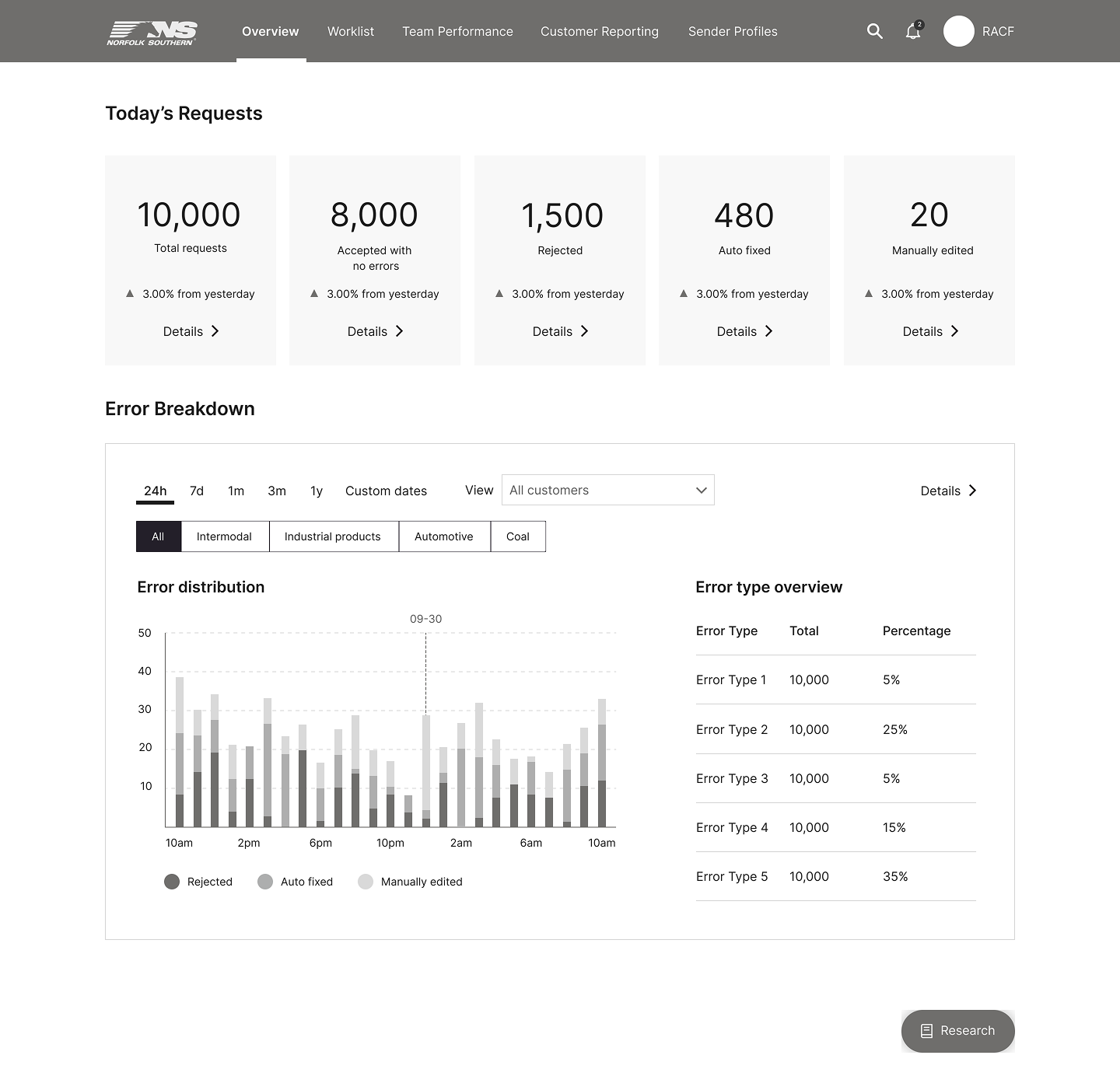The height and width of the screenshot is (1076, 1120).
Task: Select the All category filter
Action: 159,536
